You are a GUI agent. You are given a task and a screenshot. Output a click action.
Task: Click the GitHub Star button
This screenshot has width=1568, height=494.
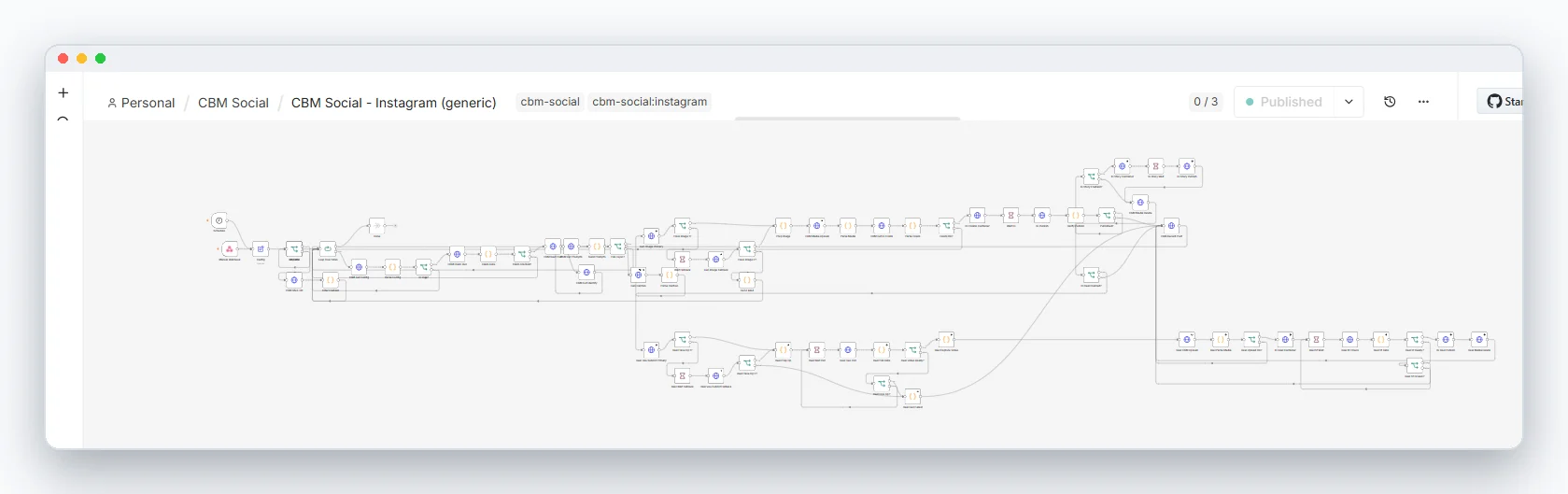1501,101
